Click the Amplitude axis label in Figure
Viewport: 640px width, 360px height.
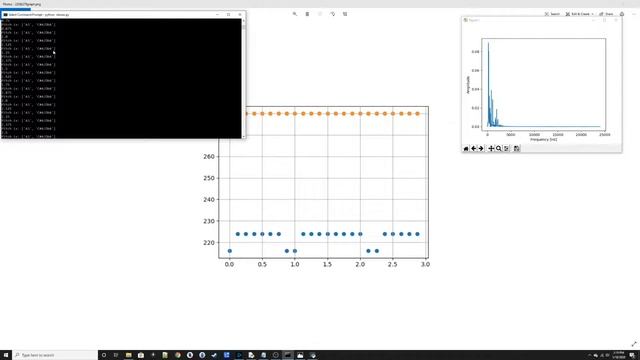(x=468, y=85)
